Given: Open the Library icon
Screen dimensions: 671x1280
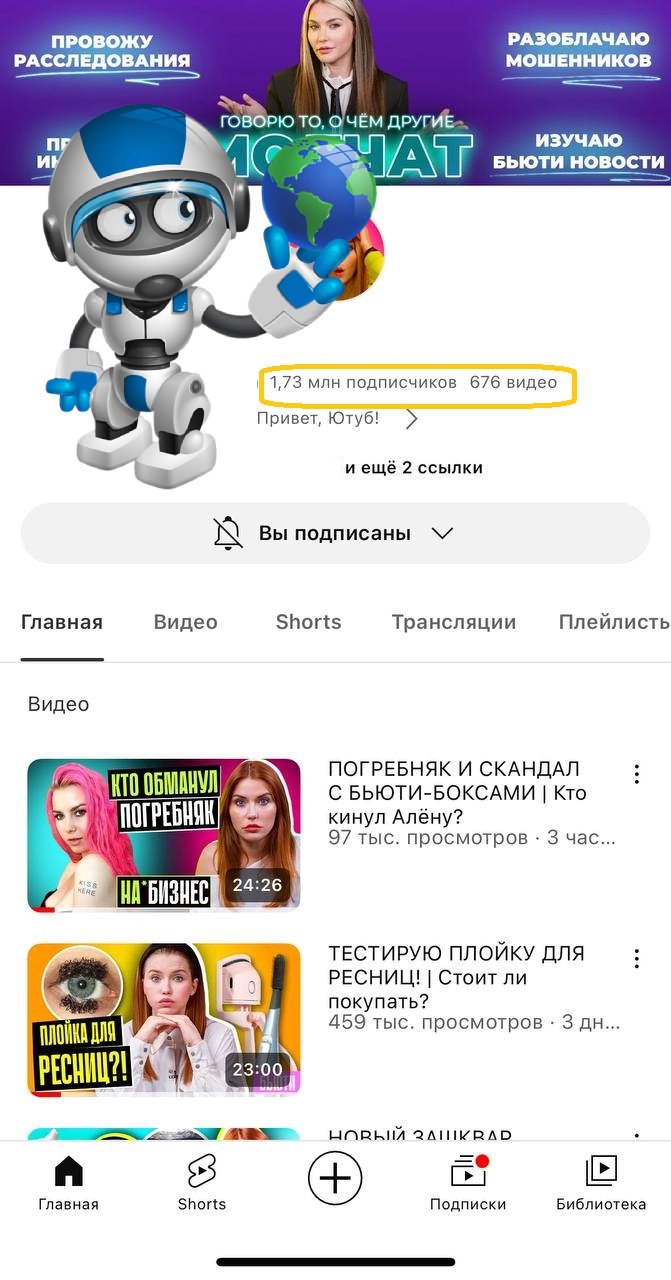Looking at the screenshot, I should (x=601, y=1171).
